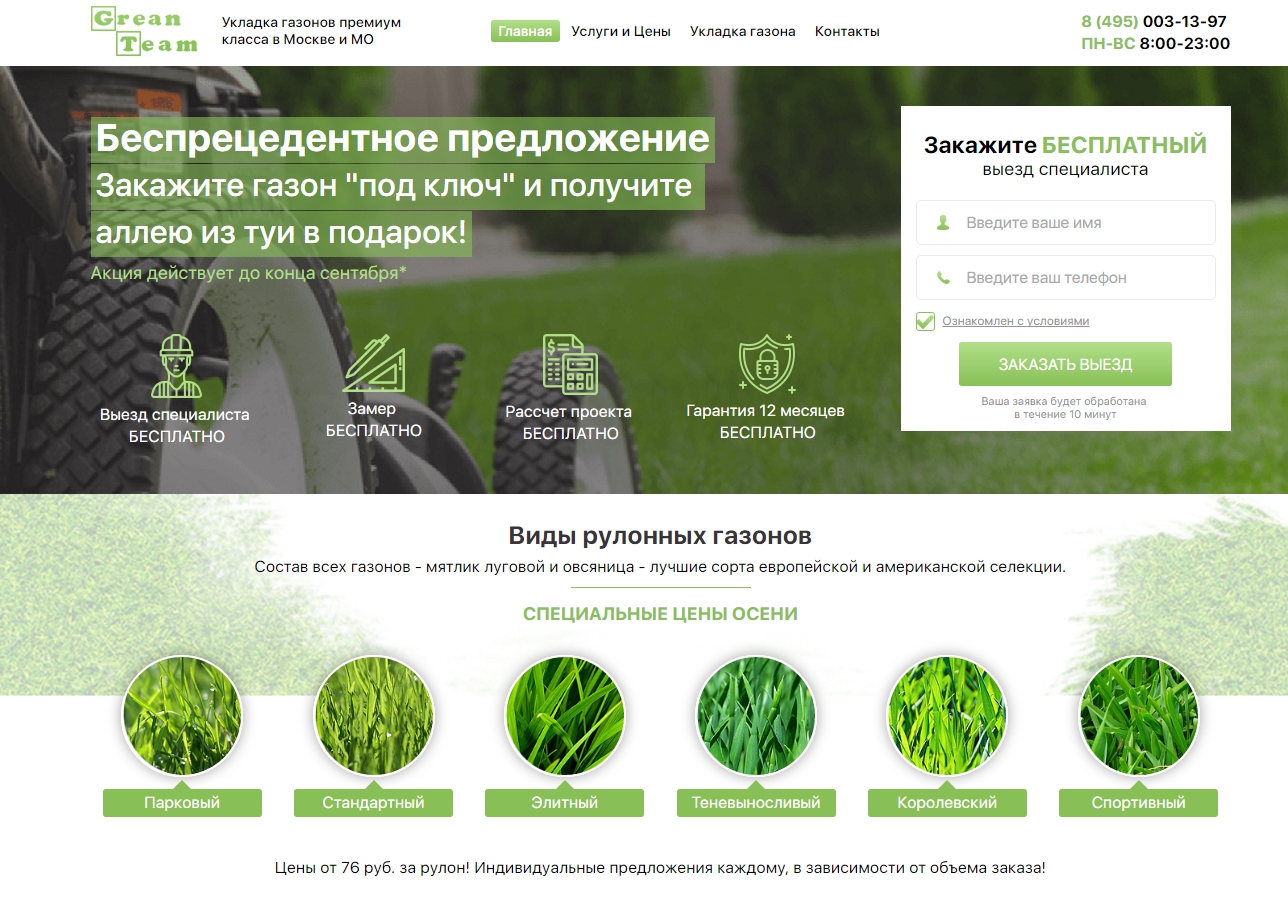1288x912 pixels.
Task: Click the Теневыносливый grass thumbnail
Action: (756, 716)
